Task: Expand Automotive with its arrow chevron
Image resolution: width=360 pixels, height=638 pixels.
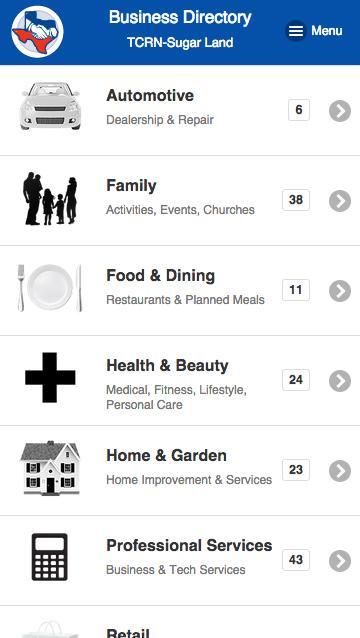Action: (340, 111)
